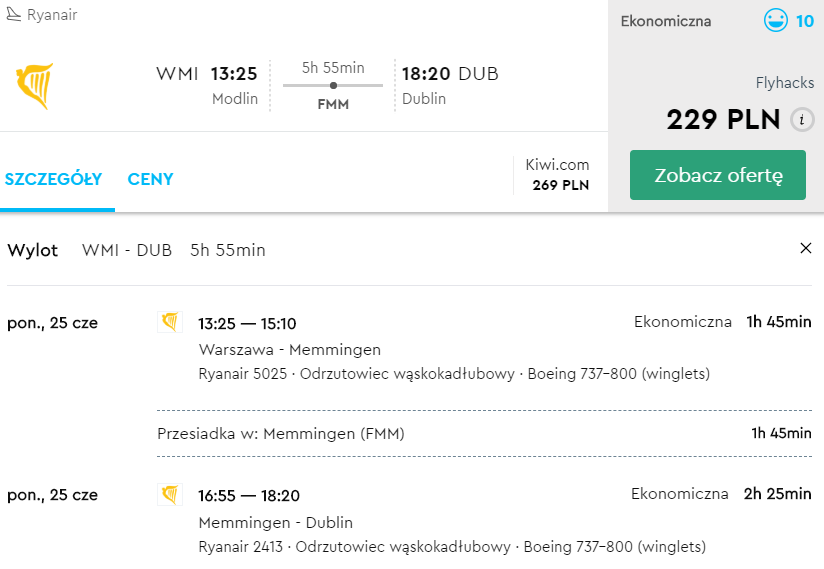Click the 229 PLN price
This screenshot has height=569, width=824.
coord(723,119)
